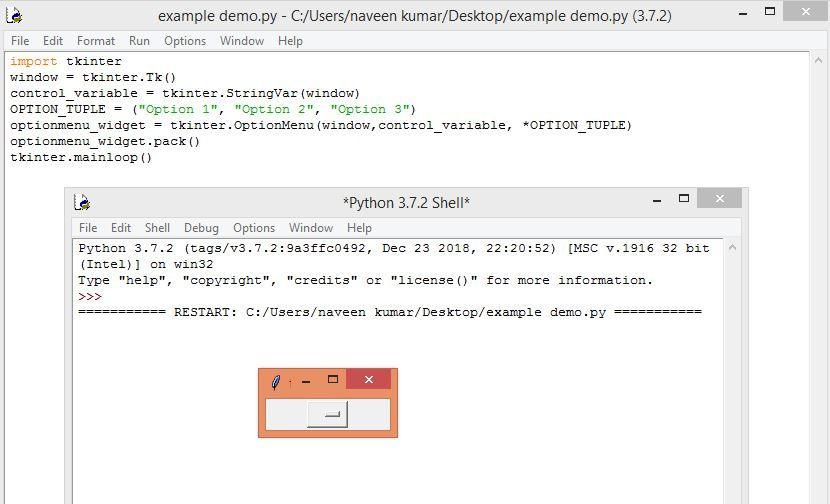Click the 'import tkinter' code line
The width and height of the screenshot is (830, 504).
coord(66,61)
